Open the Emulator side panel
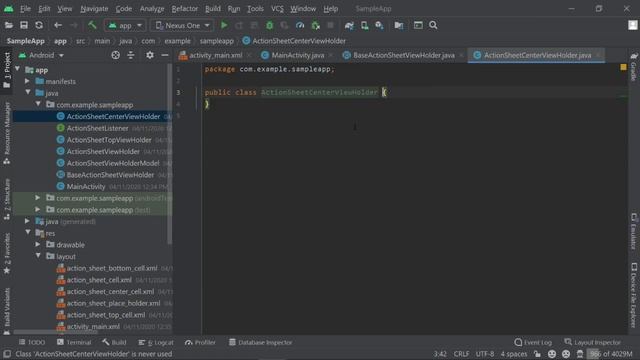 tap(633, 231)
